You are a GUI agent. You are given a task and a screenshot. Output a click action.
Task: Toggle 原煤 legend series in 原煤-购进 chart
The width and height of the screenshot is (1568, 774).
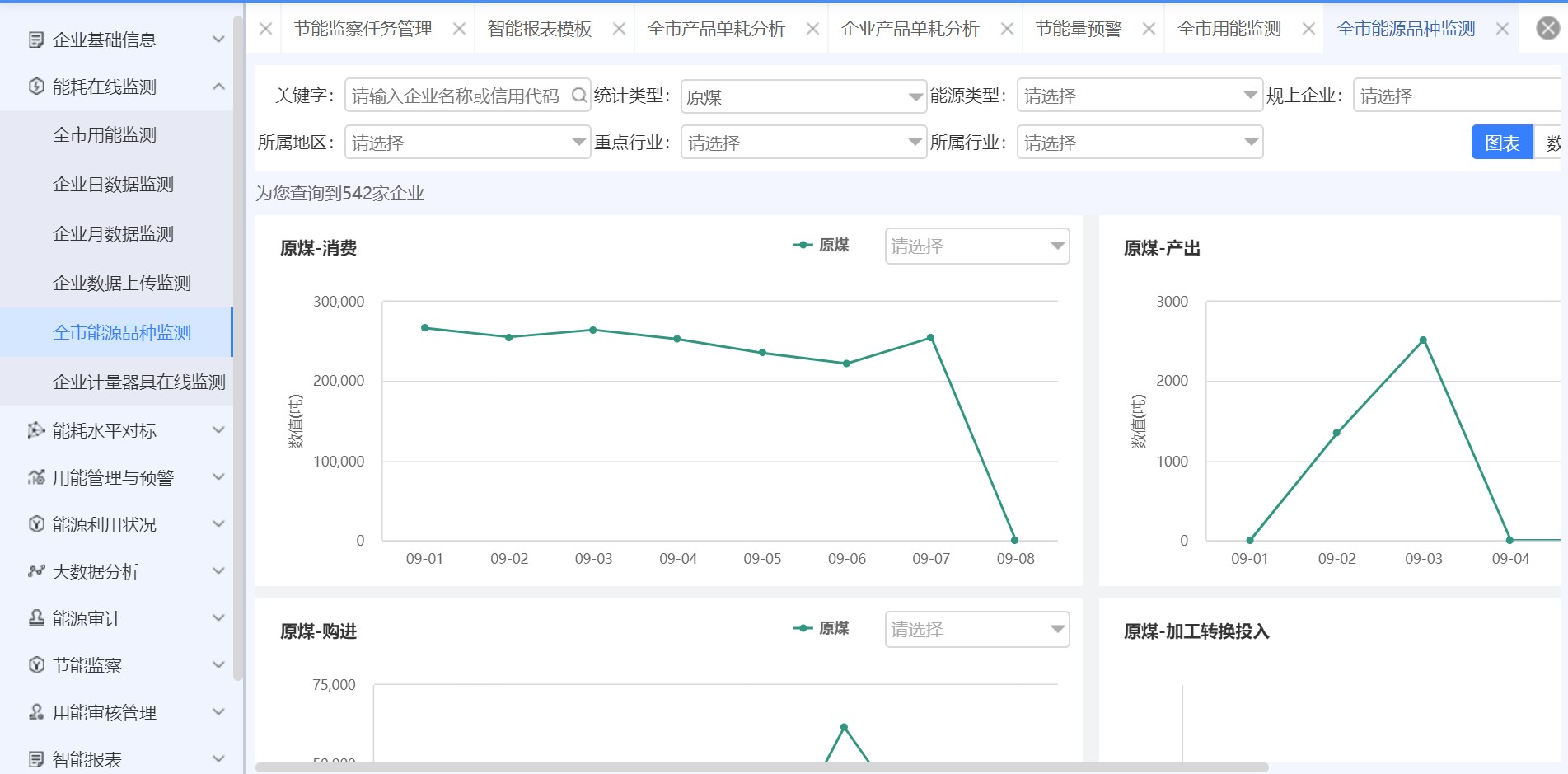[821, 628]
